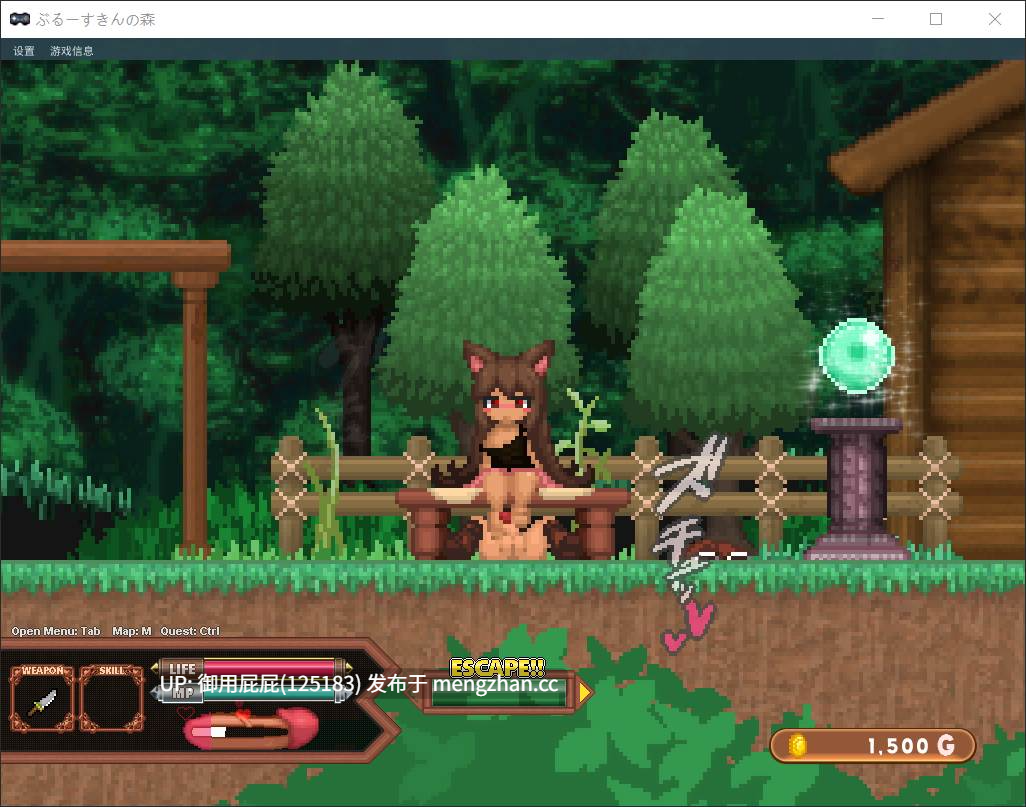The image size is (1026, 807).
Task: Click the gold coin icon
Action: pos(797,745)
